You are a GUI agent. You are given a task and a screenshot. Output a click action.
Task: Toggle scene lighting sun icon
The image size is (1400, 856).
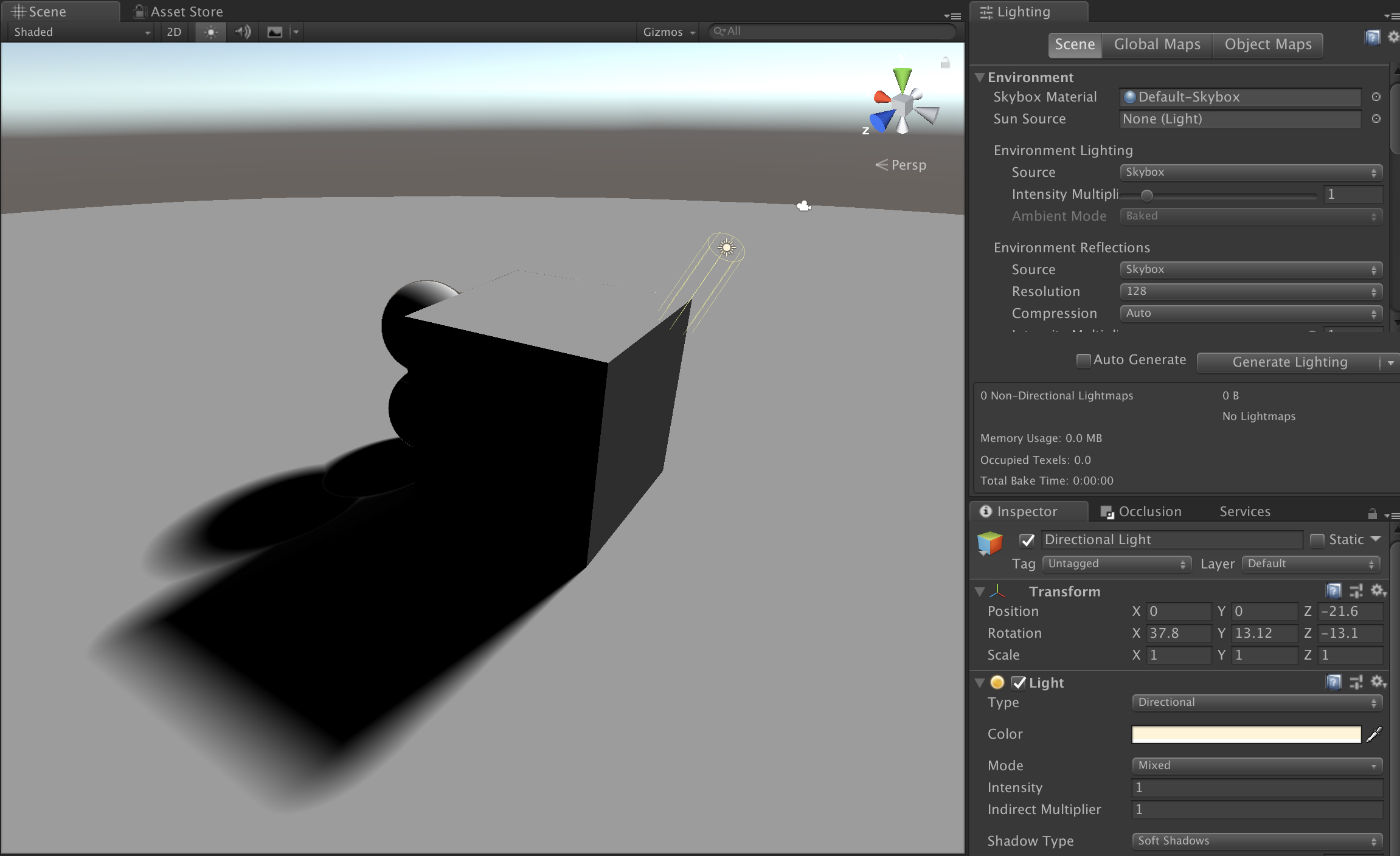pyautogui.click(x=210, y=32)
